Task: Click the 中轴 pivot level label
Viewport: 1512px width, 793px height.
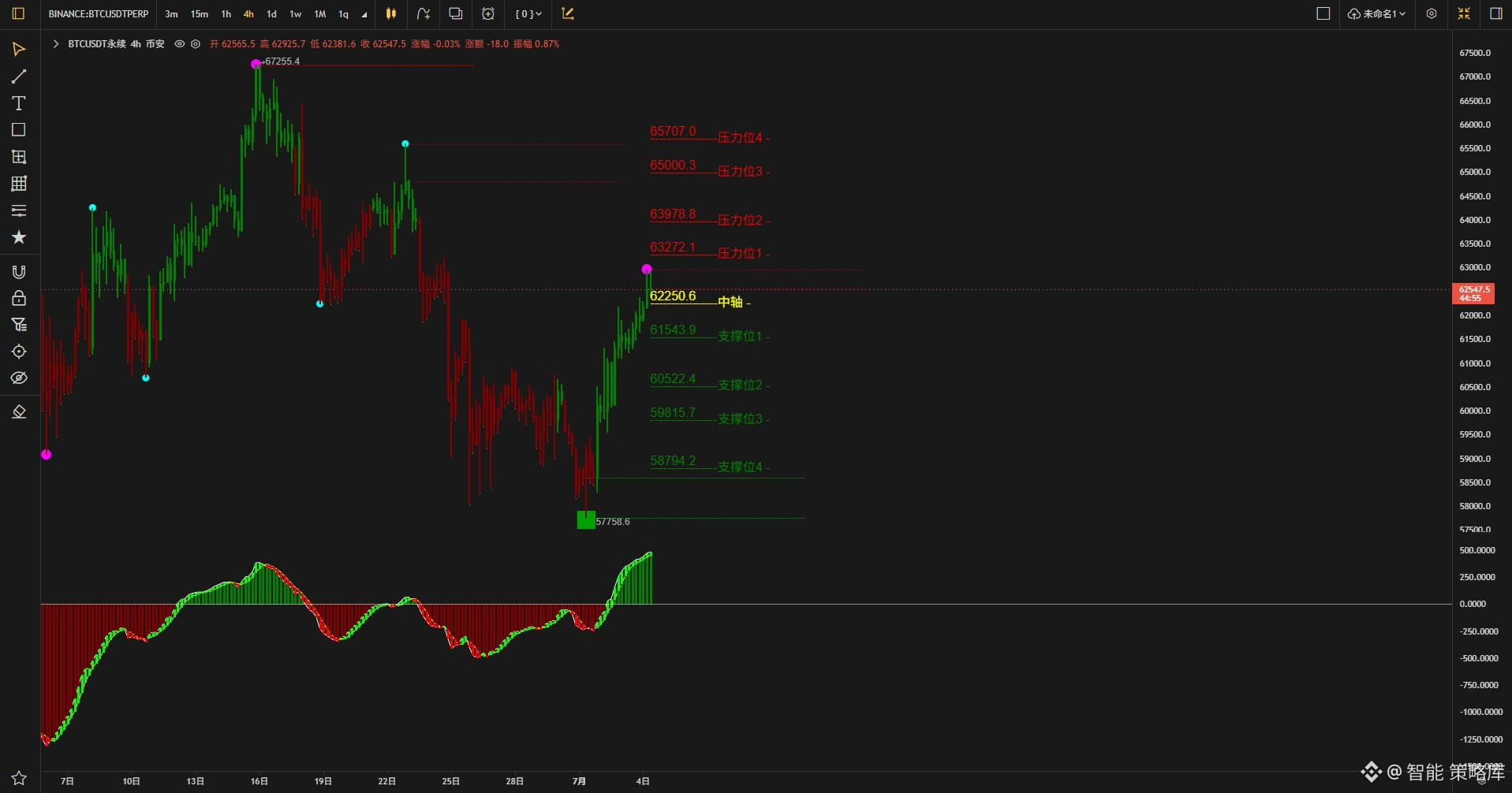Action: (x=730, y=302)
